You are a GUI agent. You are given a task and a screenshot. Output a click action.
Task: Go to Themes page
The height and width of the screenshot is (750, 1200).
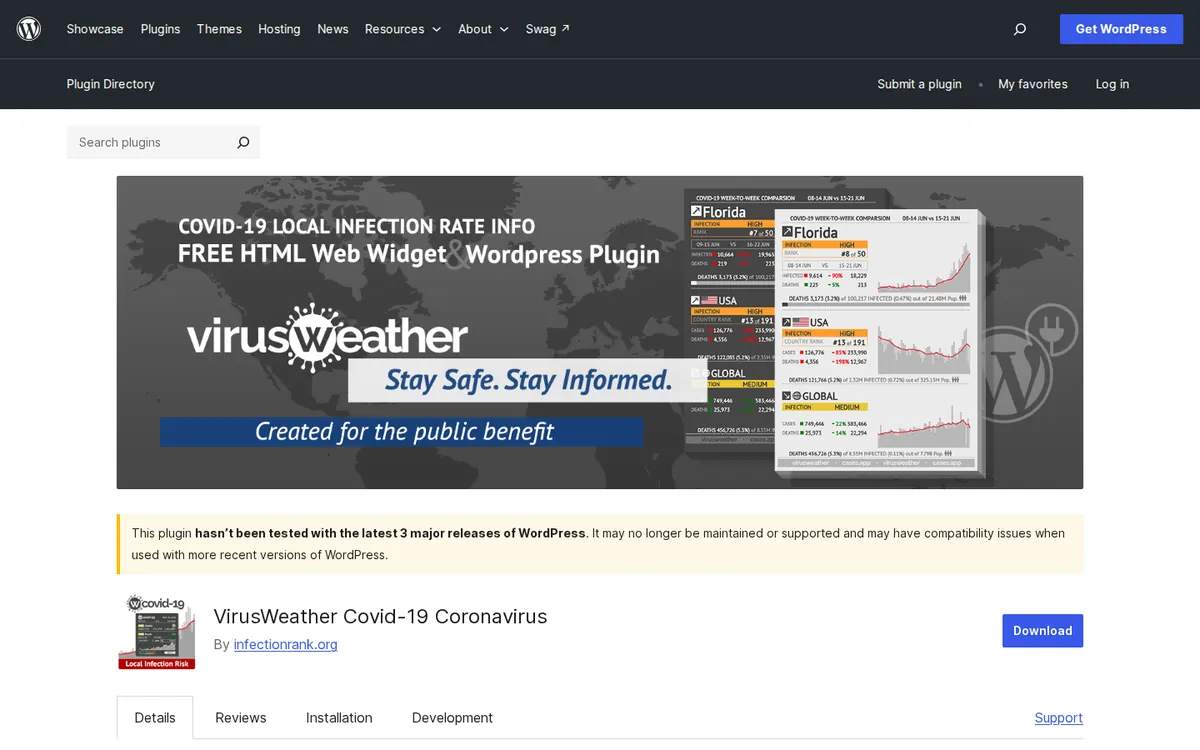219,29
